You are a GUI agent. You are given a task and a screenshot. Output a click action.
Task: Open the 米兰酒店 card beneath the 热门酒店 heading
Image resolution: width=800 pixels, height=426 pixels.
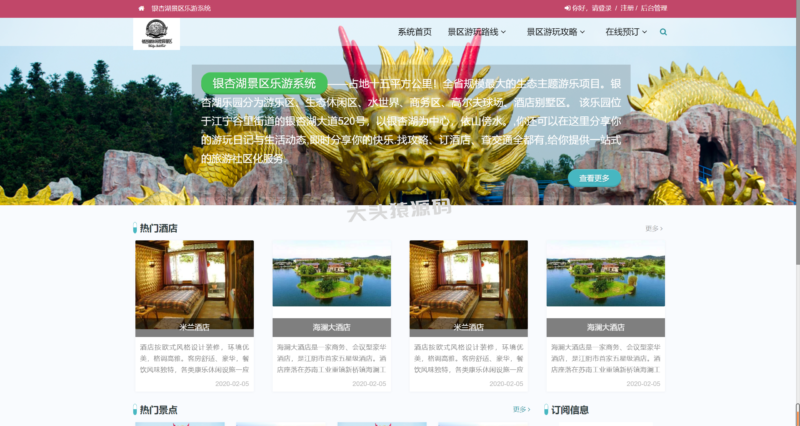[x=194, y=316]
